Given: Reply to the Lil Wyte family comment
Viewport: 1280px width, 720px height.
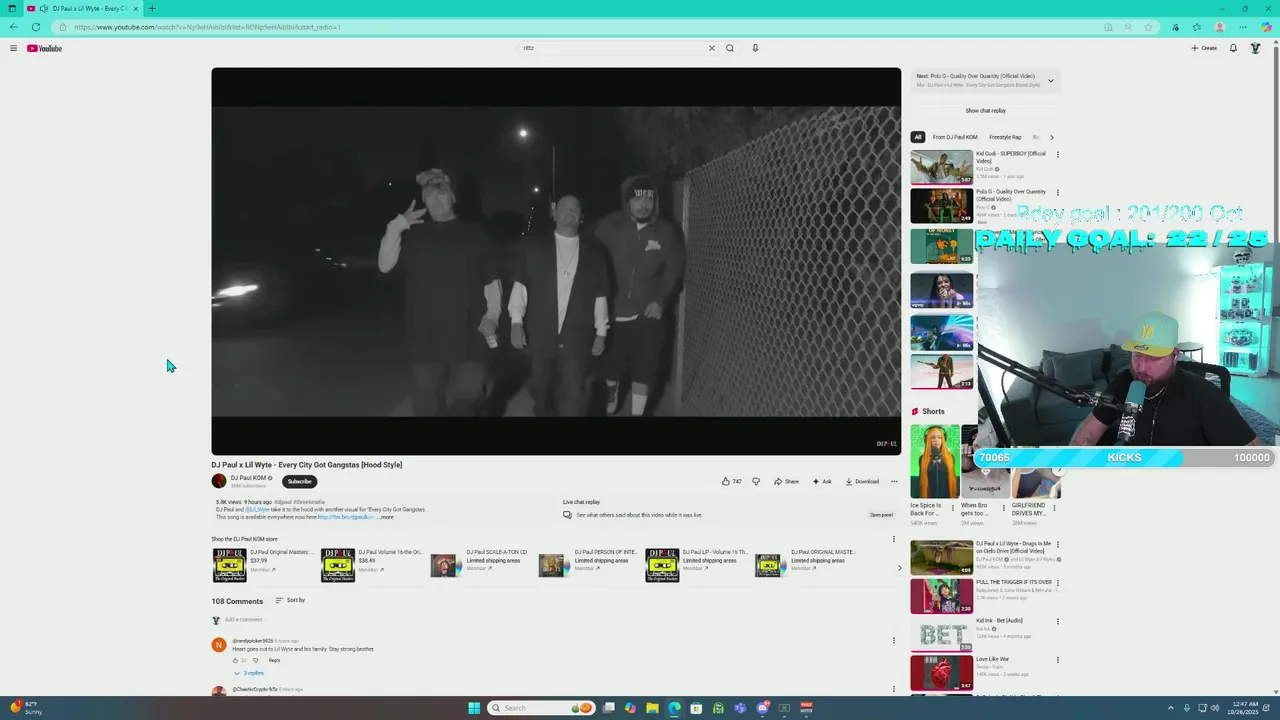Looking at the screenshot, I should 274,660.
